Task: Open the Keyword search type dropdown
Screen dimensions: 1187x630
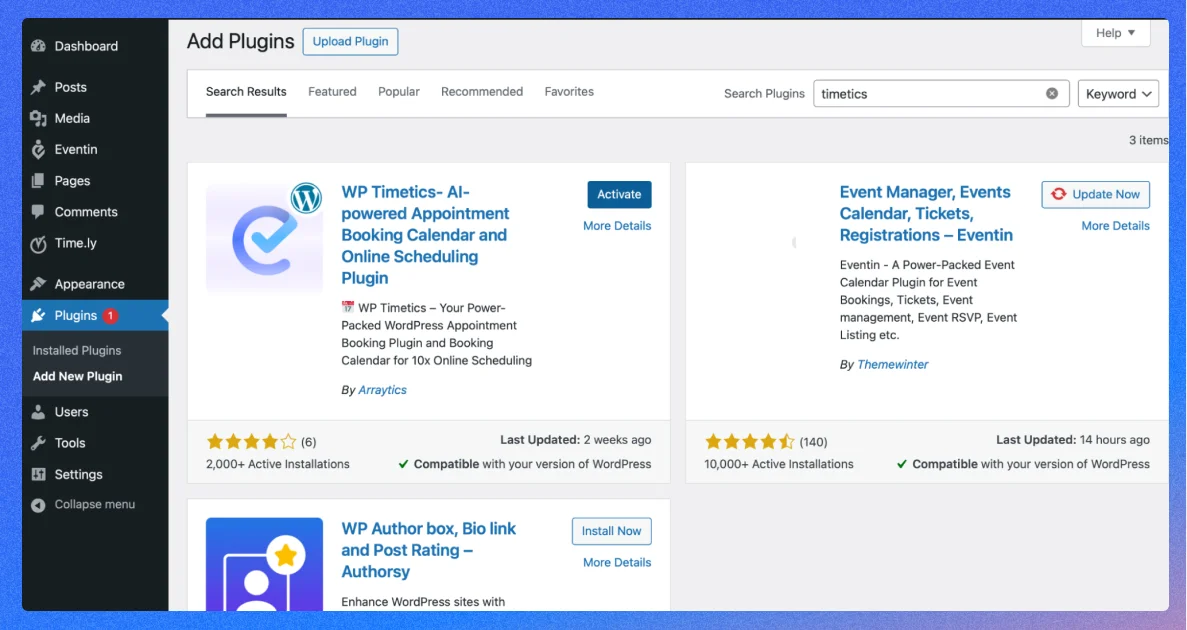Action: [1118, 93]
